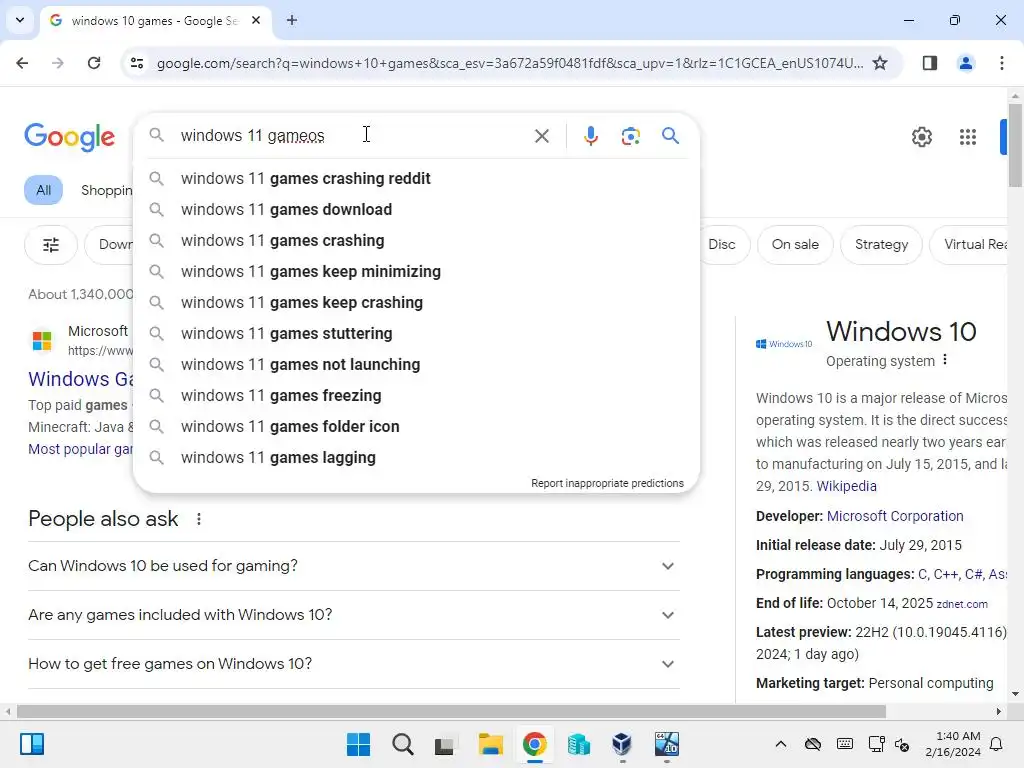The width and height of the screenshot is (1024, 768).
Task: Open Chrome three-dot menu
Action: [1001, 63]
